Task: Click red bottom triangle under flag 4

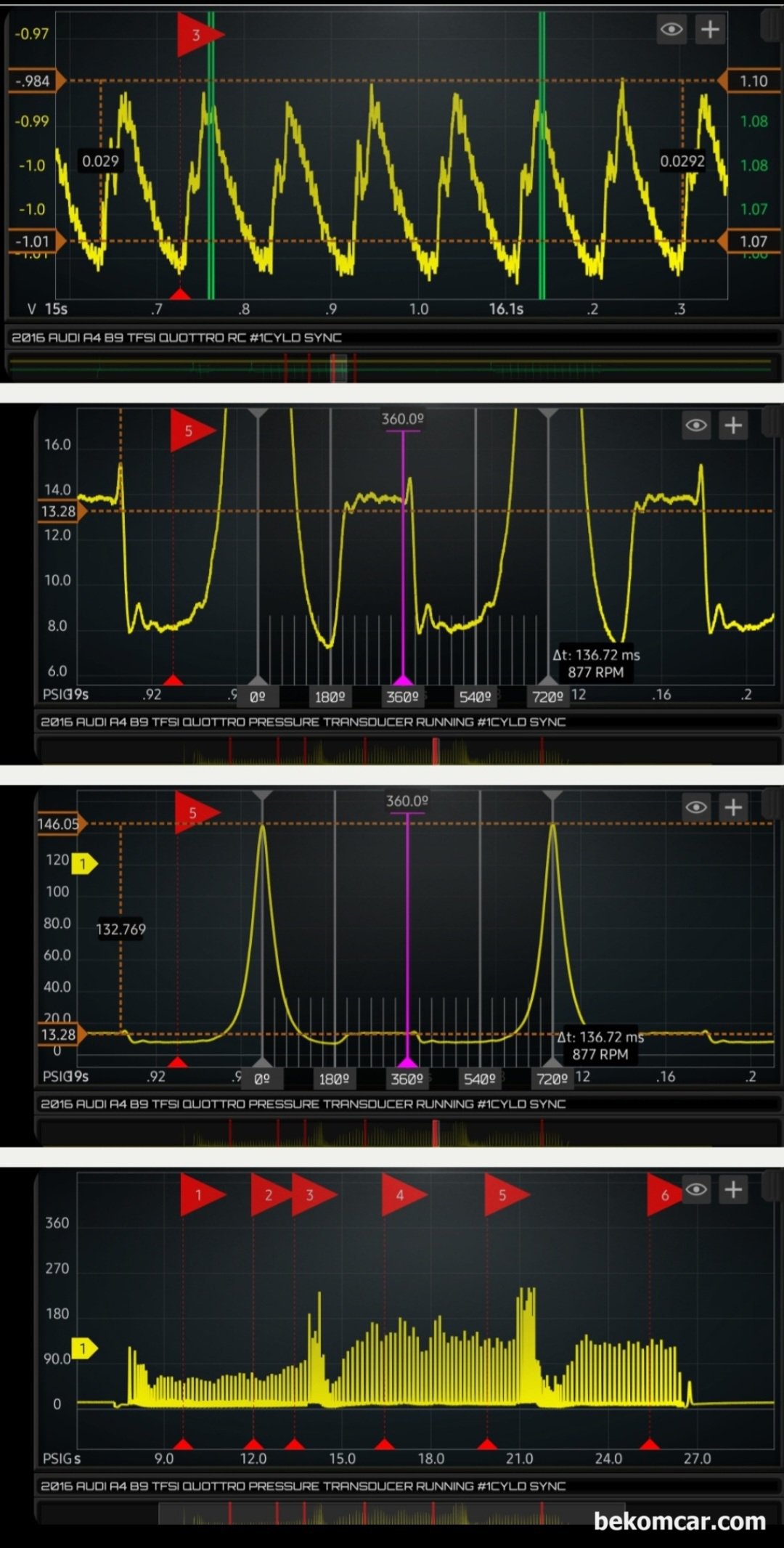Action: 384,1443
